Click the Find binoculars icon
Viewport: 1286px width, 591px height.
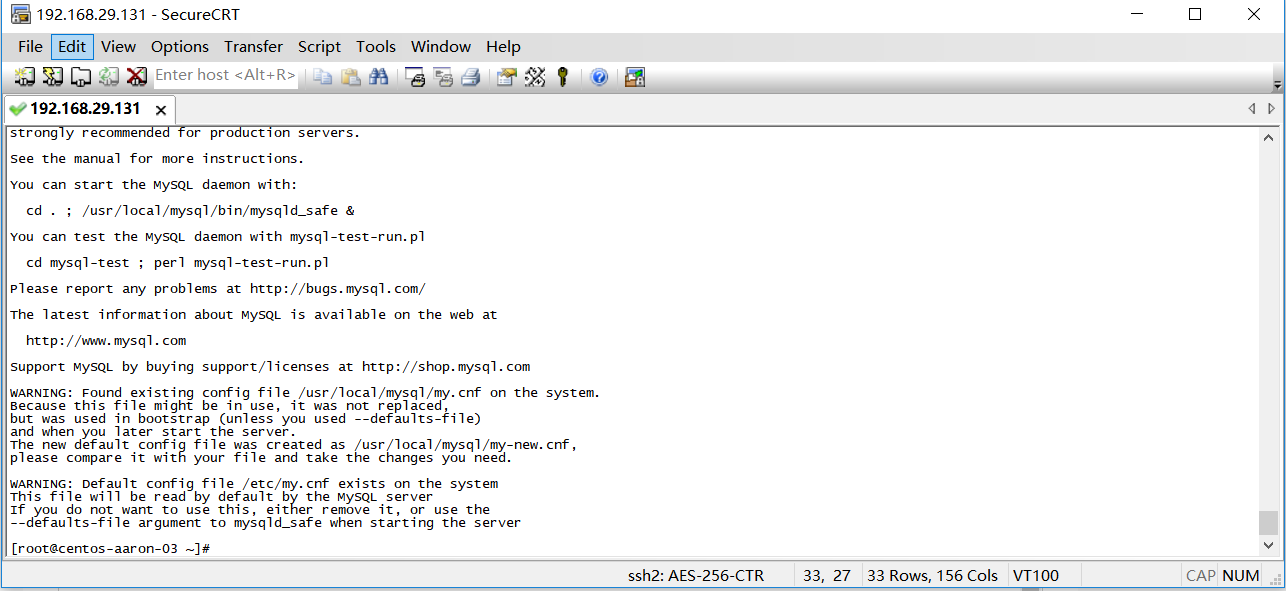pos(378,76)
